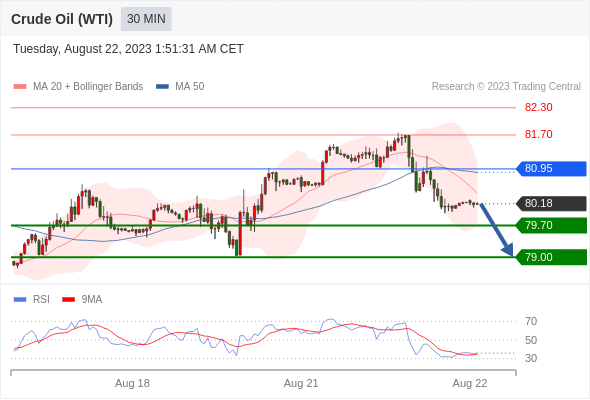Image resolution: width=590 pixels, height=400 pixels.
Task: Toggle MA 20 + Bollinger Bands legend swatch
Action: pyautogui.click(x=20, y=87)
